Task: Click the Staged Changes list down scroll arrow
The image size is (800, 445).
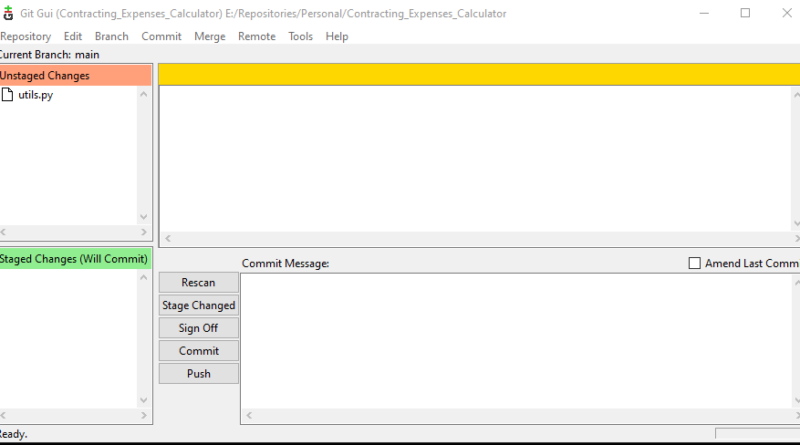Action: pos(143,400)
